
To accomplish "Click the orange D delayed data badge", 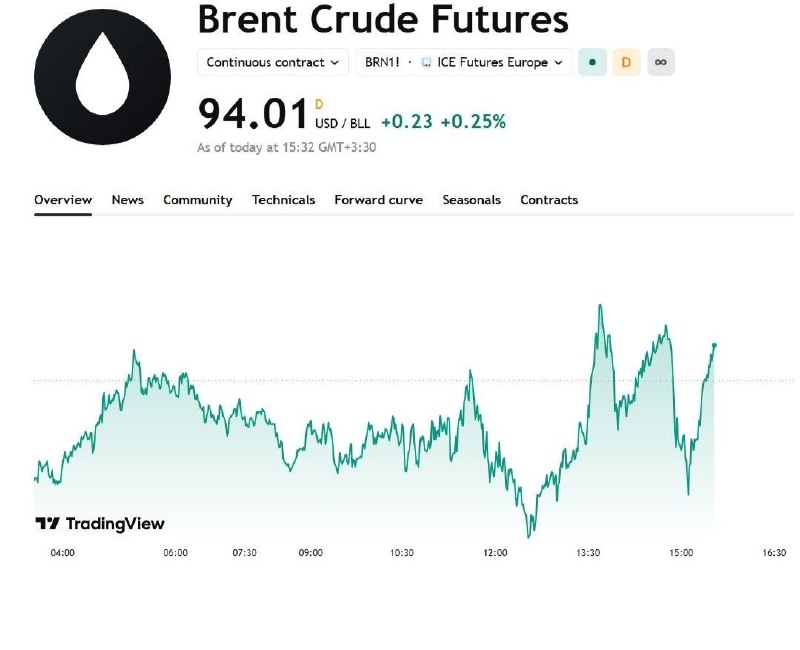I will (x=626, y=62).
